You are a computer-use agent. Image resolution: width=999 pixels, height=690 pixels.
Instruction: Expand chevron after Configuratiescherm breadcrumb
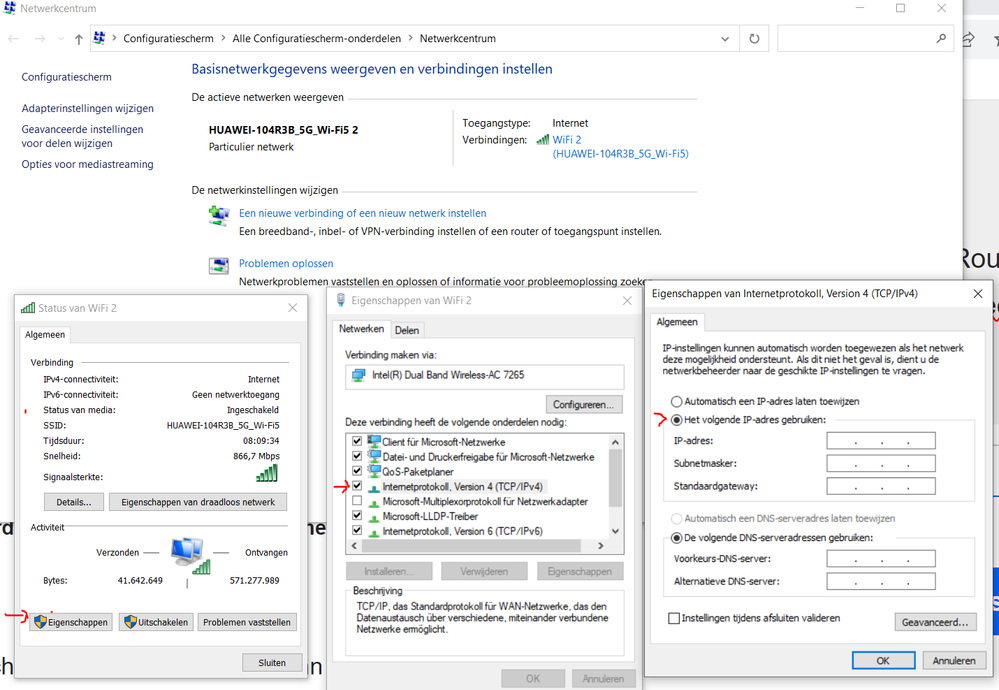click(223, 39)
